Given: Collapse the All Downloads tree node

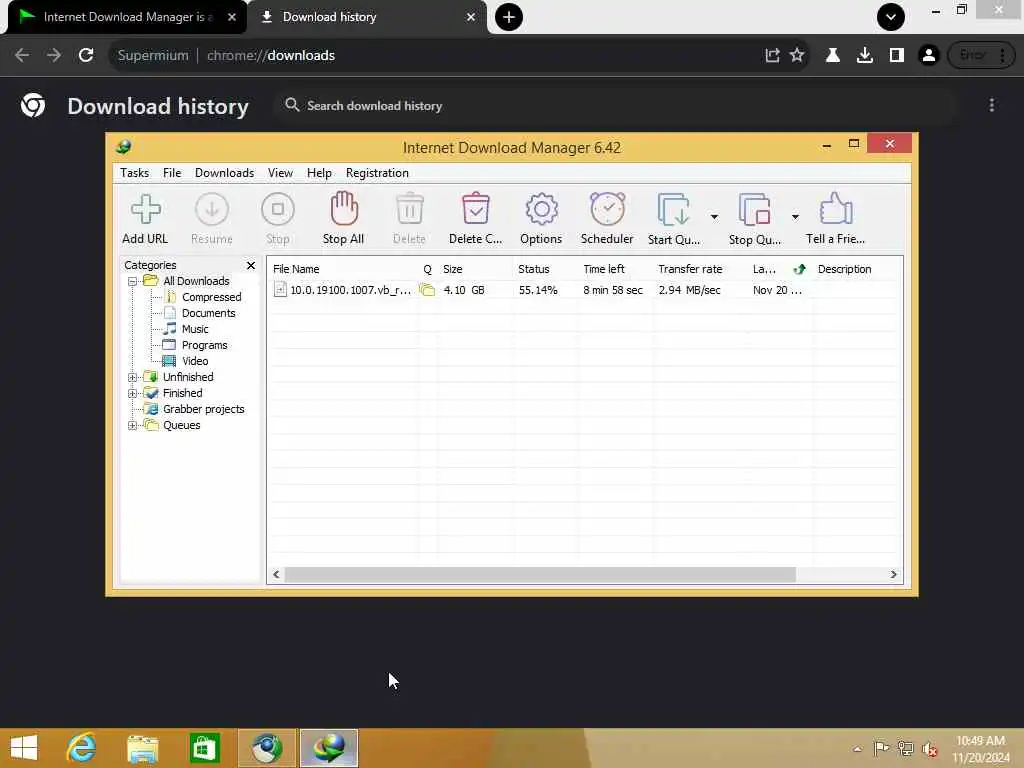Looking at the screenshot, I should click(133, 281).
